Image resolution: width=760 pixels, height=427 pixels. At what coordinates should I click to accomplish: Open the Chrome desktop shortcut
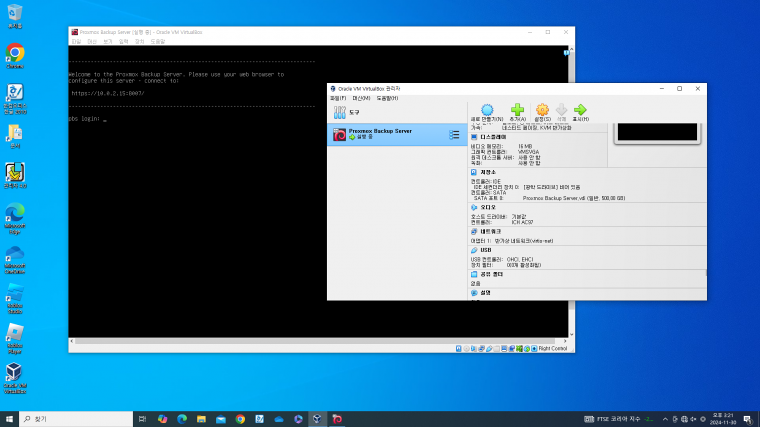15,56
